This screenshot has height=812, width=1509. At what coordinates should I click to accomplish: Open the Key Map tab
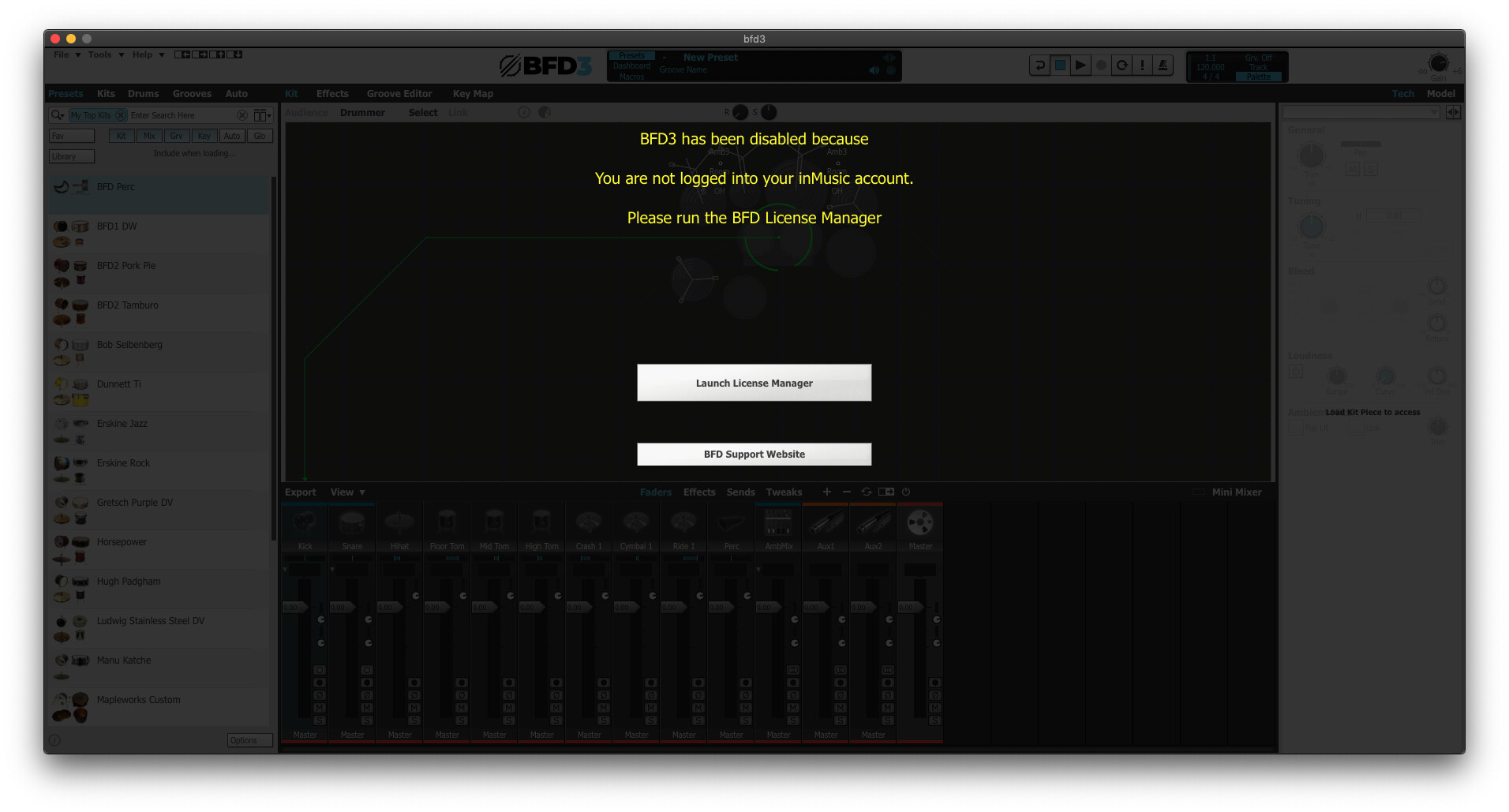click(x=473, y=93)
